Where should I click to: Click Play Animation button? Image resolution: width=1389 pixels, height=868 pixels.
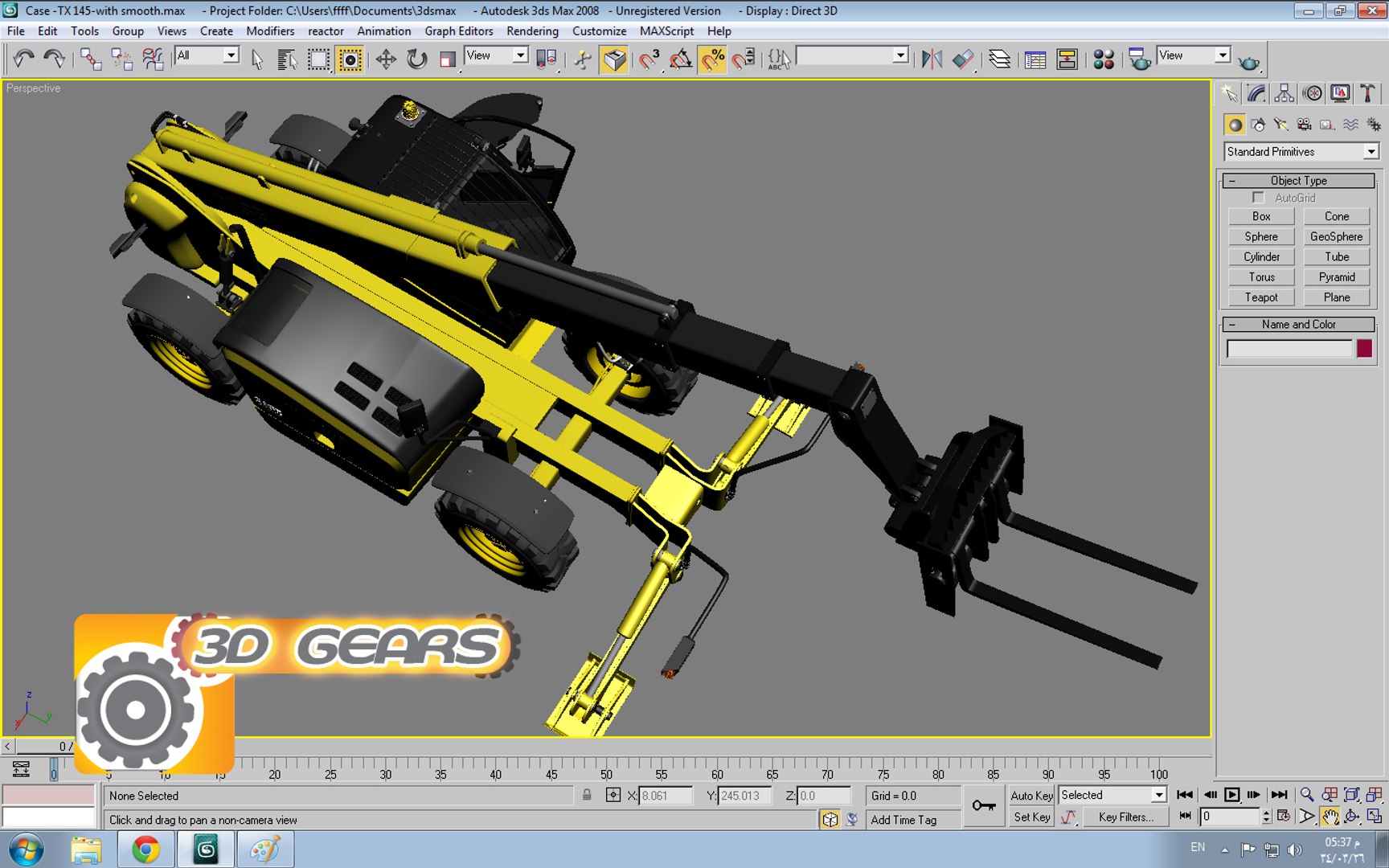pos(1231,795)
